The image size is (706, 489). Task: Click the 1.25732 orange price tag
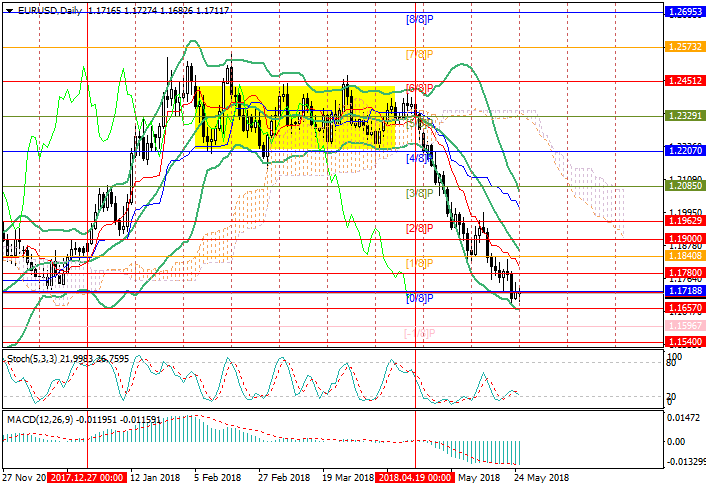(x=685, y=47)
